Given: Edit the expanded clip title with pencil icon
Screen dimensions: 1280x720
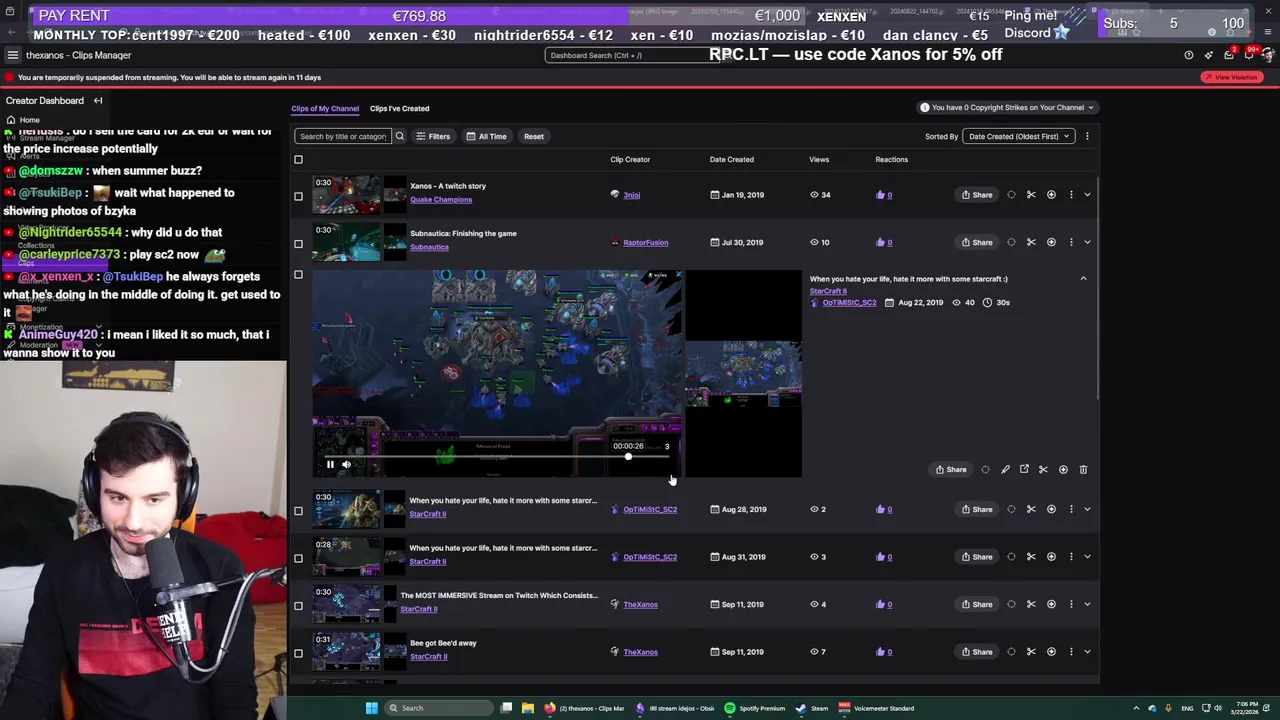Looking at the screenshot, I should pos(1005,469).
